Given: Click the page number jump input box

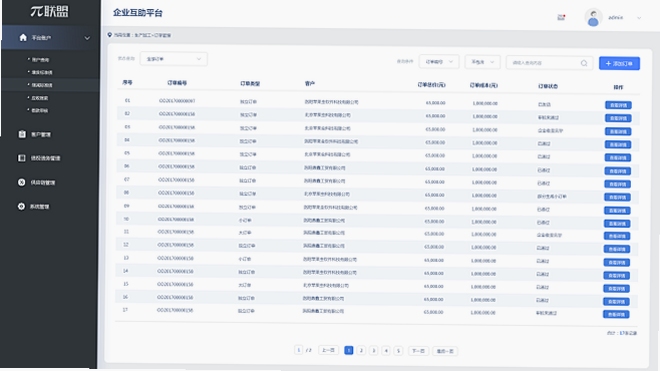Looking at the screenshot, I should tap(298, 350).
